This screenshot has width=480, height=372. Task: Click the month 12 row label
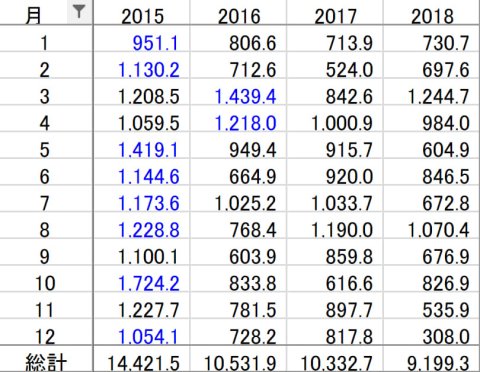45,337
